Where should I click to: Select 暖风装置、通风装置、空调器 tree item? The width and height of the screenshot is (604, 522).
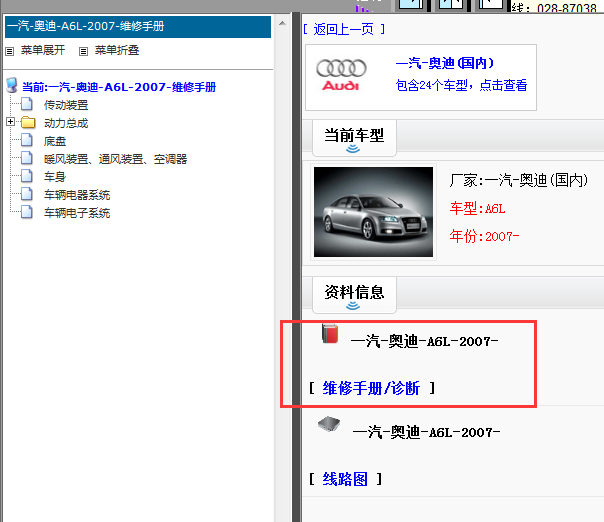pos(115,159)
